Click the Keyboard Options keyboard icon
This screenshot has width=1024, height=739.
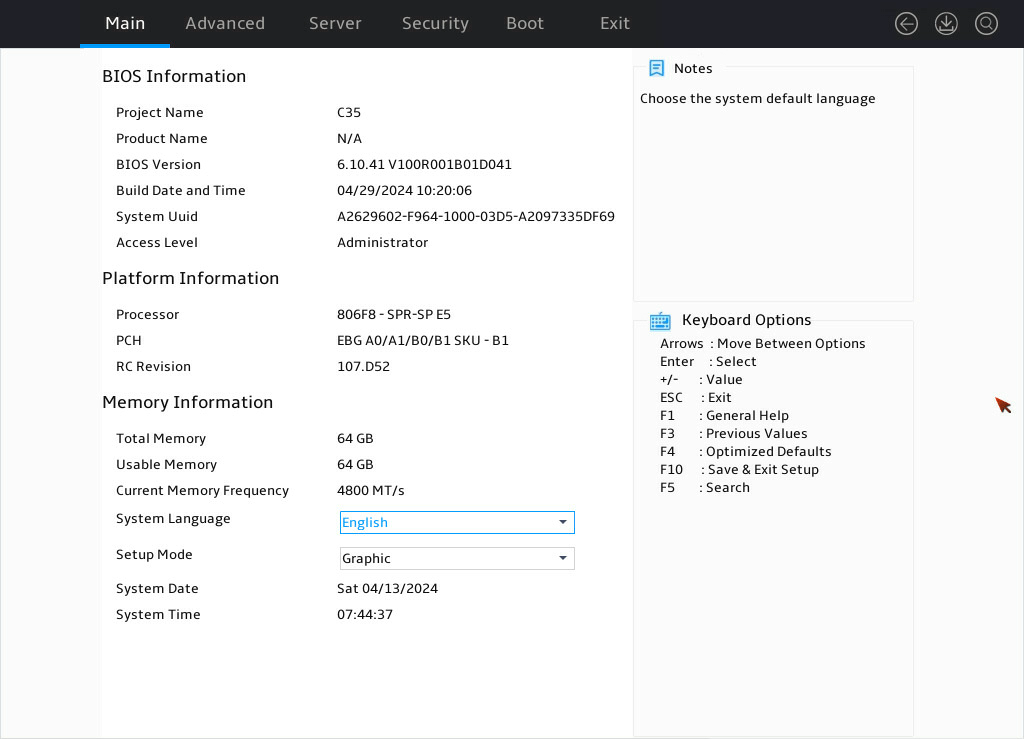(660, 321)
